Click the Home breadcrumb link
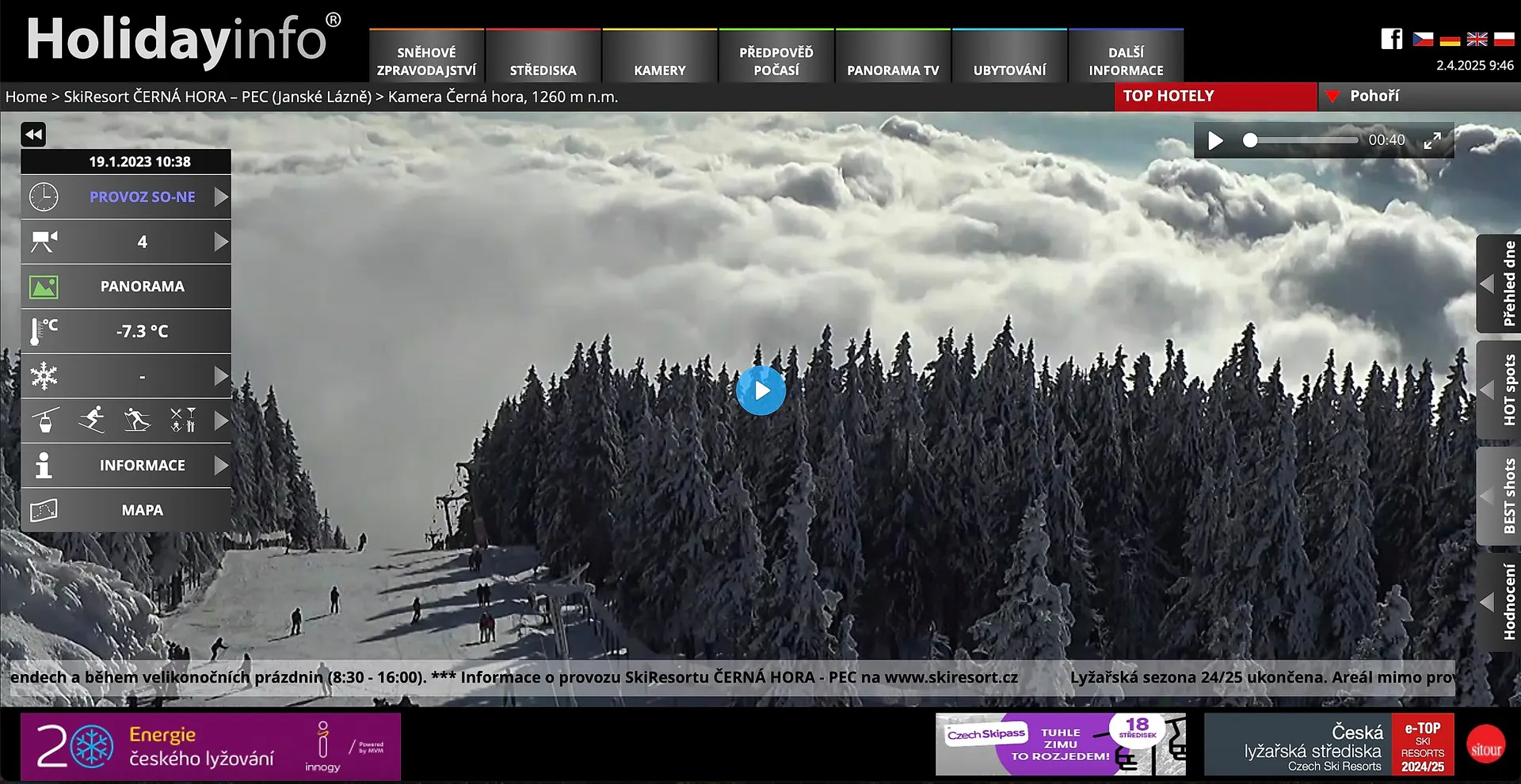The width and height of the screenshot is (1521, 784). (x=26, y=97)
